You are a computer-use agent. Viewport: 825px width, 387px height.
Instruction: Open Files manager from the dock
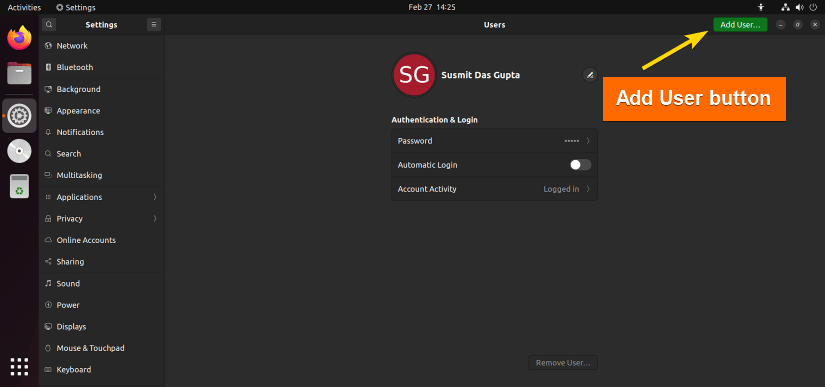[x=19, y=73]
